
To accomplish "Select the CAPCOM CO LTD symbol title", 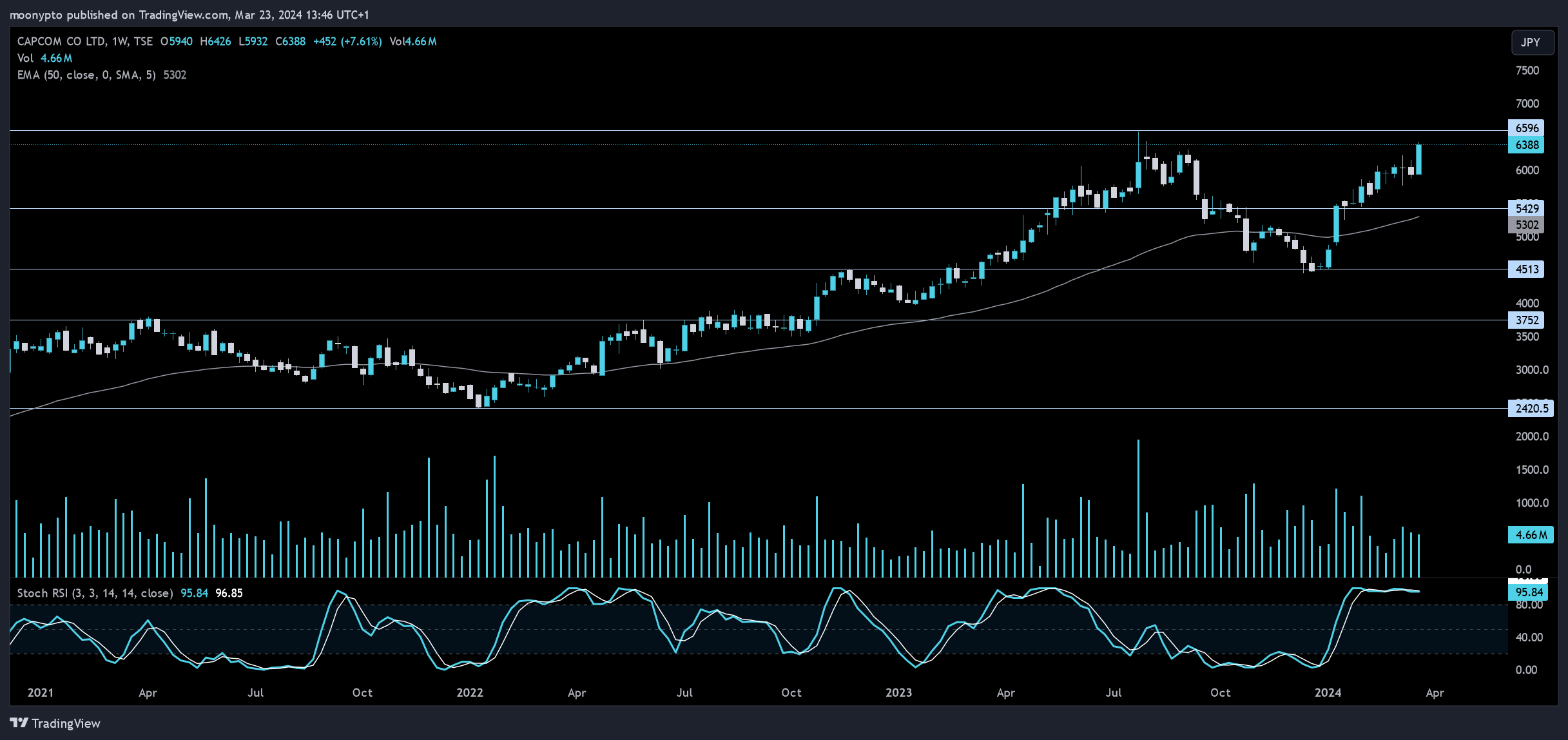I will click(61, 41).
